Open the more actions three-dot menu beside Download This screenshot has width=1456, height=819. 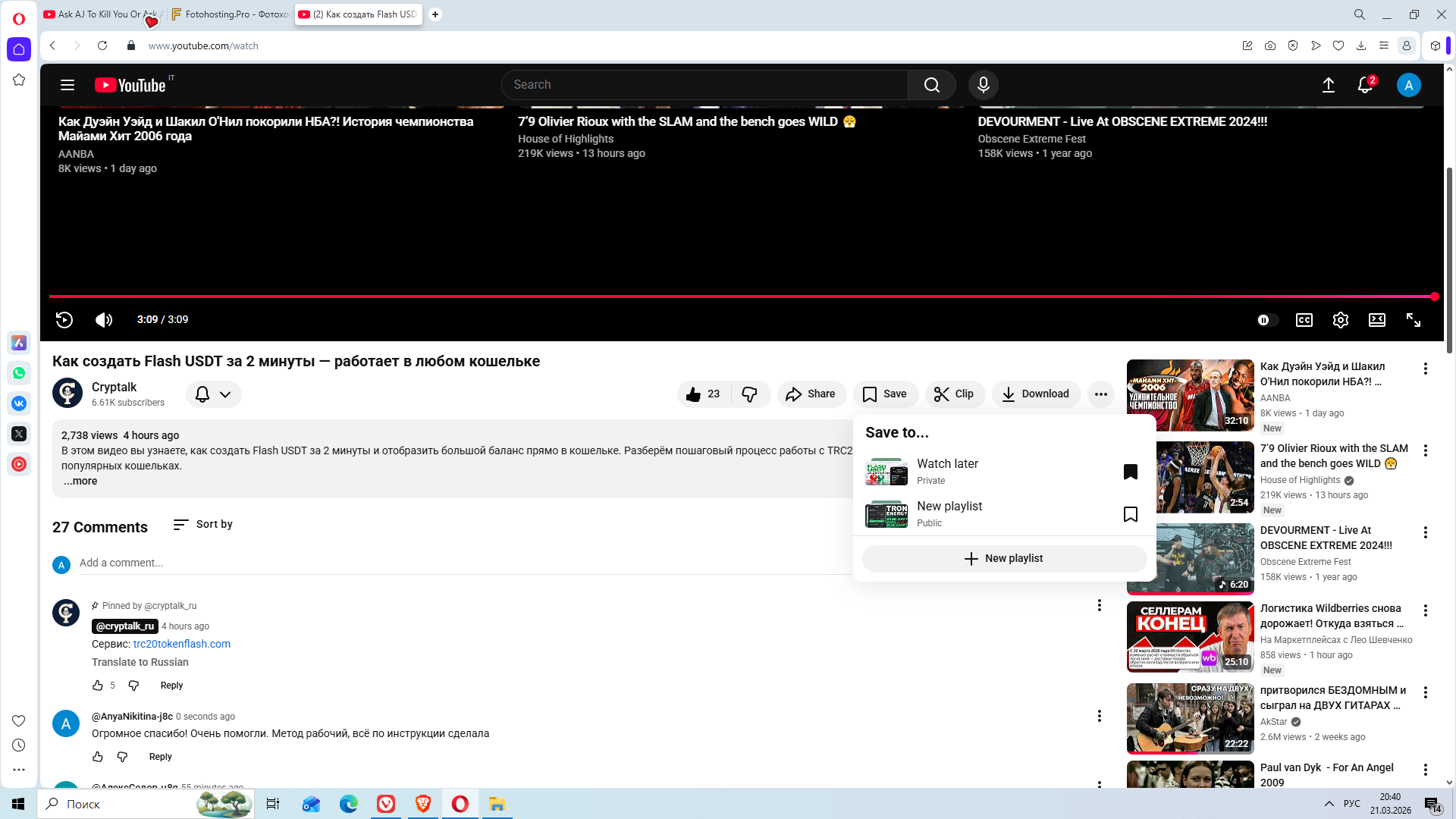click(1100, 394)
